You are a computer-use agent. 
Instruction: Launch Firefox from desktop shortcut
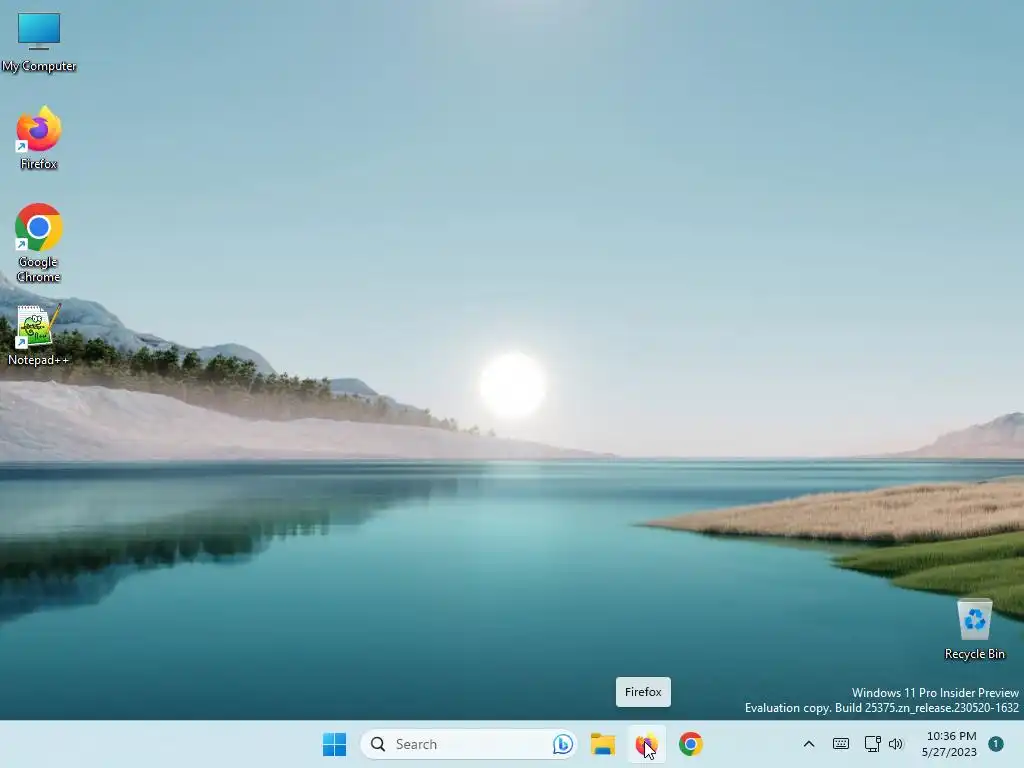(x=39, y=138)
